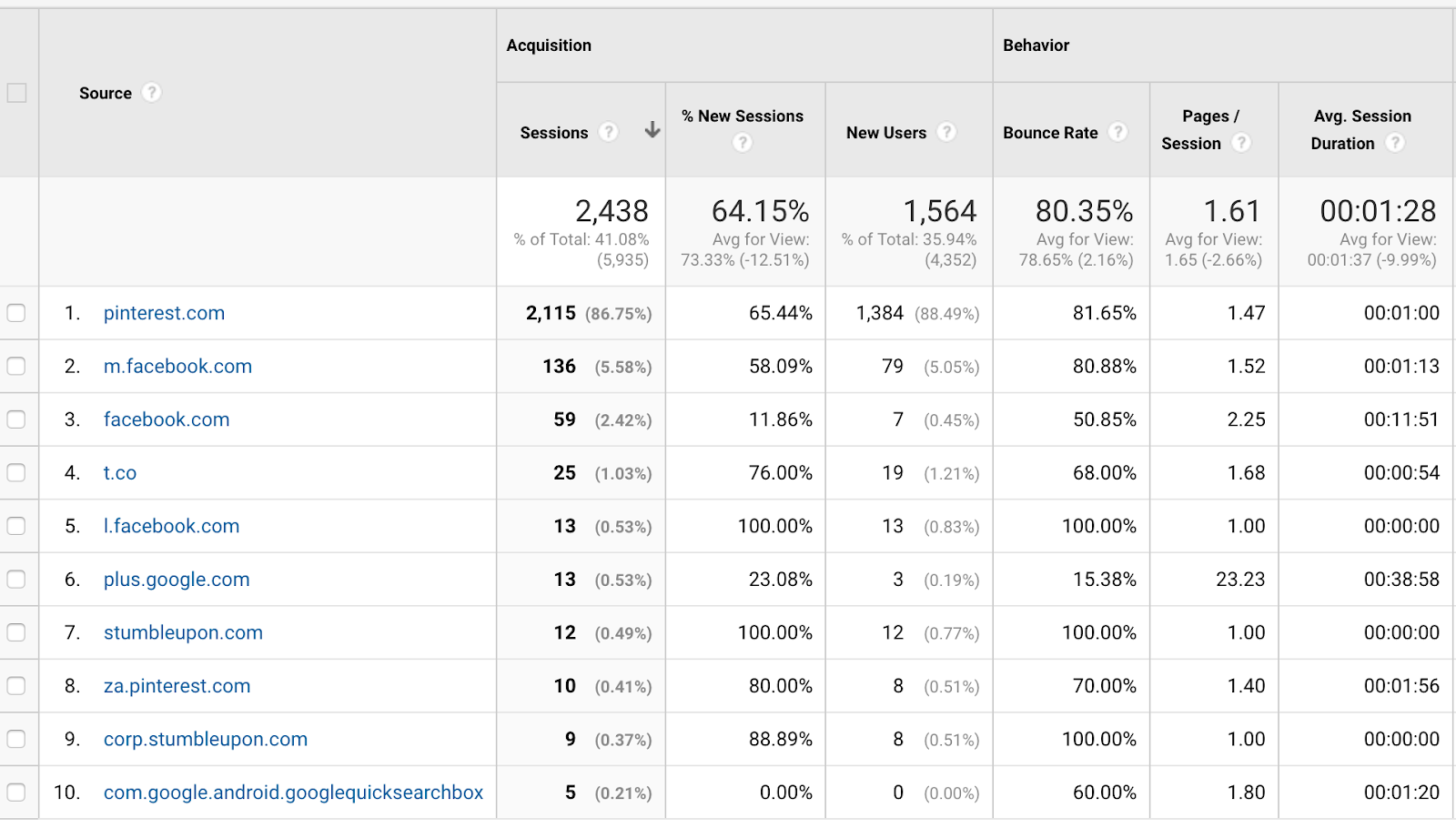
Task: Click the l.facebook.com source link
Action: (x=171, y=526)
